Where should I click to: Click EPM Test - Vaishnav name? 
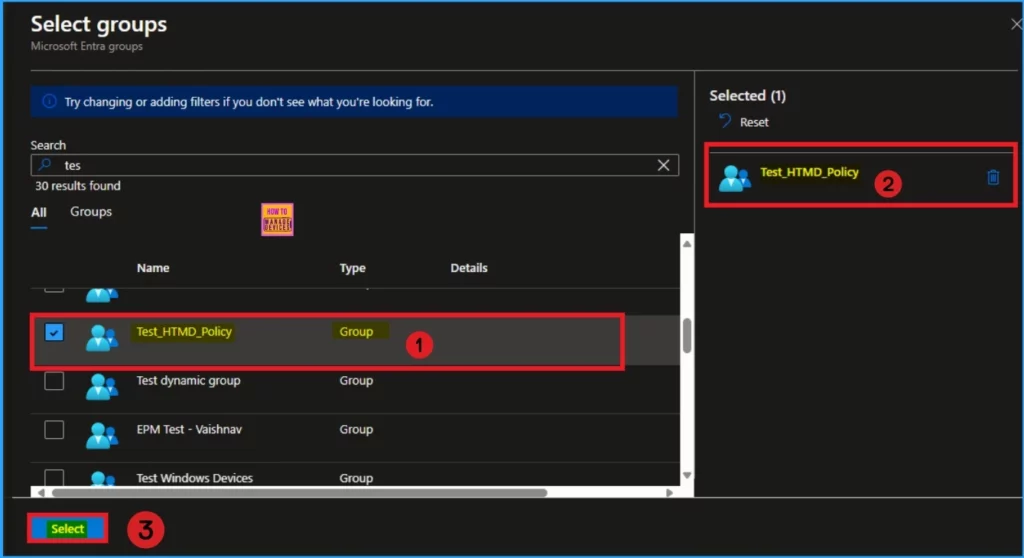[189, 429]
